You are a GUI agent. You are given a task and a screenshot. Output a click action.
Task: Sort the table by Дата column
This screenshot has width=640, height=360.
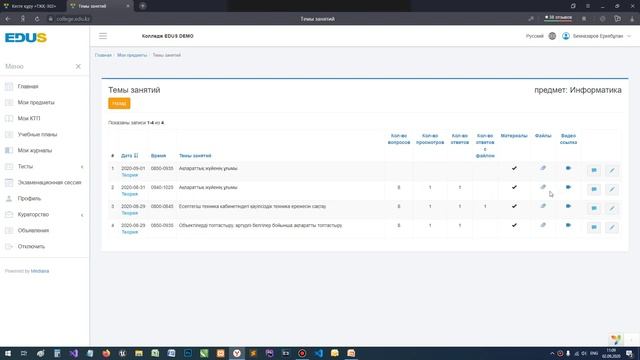point(129,156)
